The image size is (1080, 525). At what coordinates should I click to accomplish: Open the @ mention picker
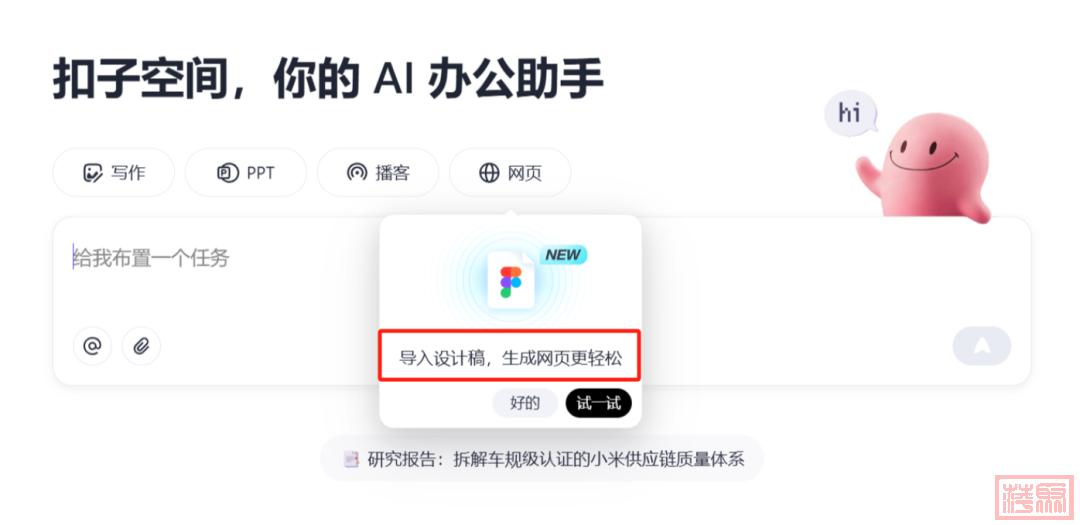92,346
